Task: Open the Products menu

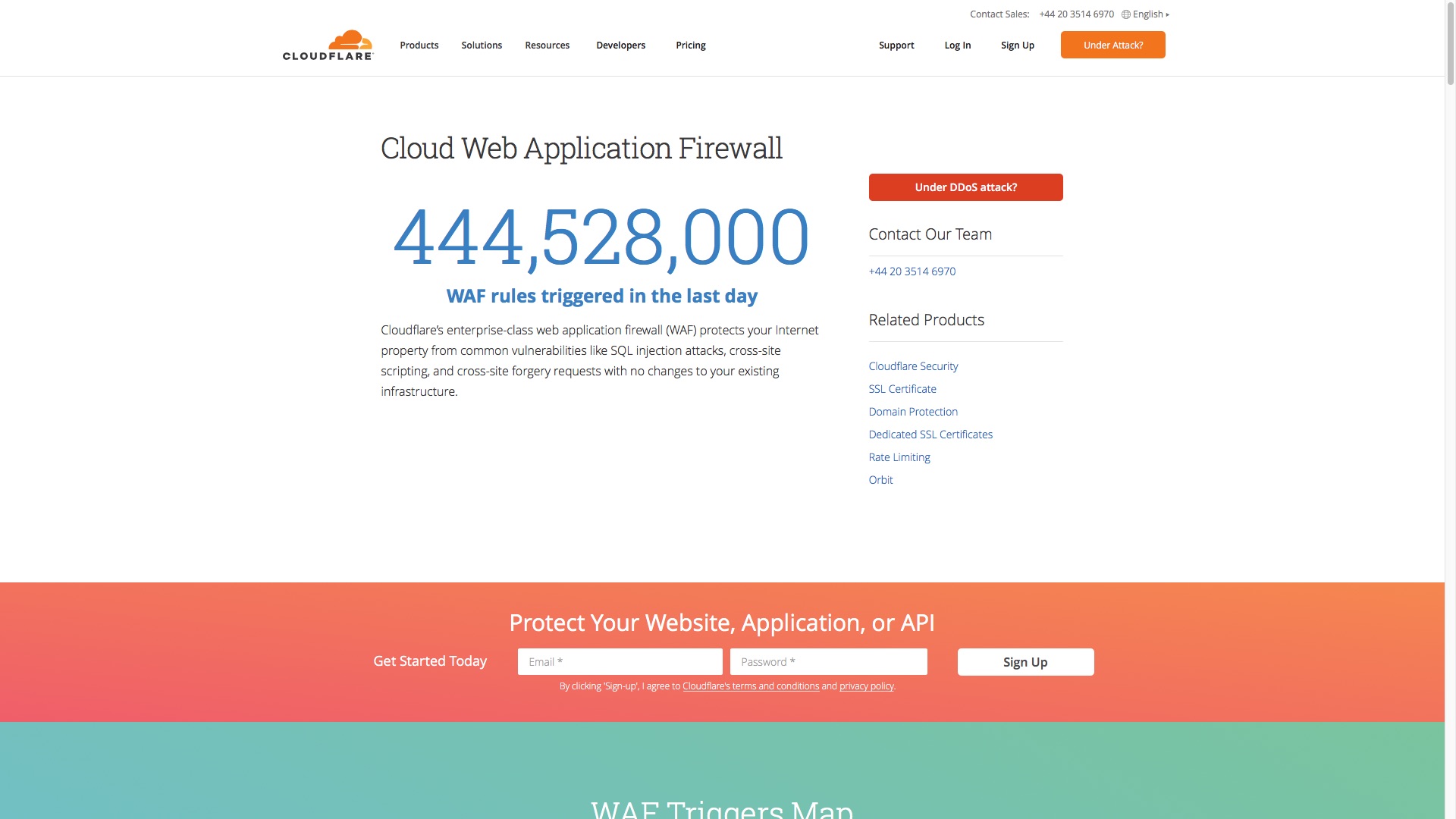Action: tap(419, 45)
